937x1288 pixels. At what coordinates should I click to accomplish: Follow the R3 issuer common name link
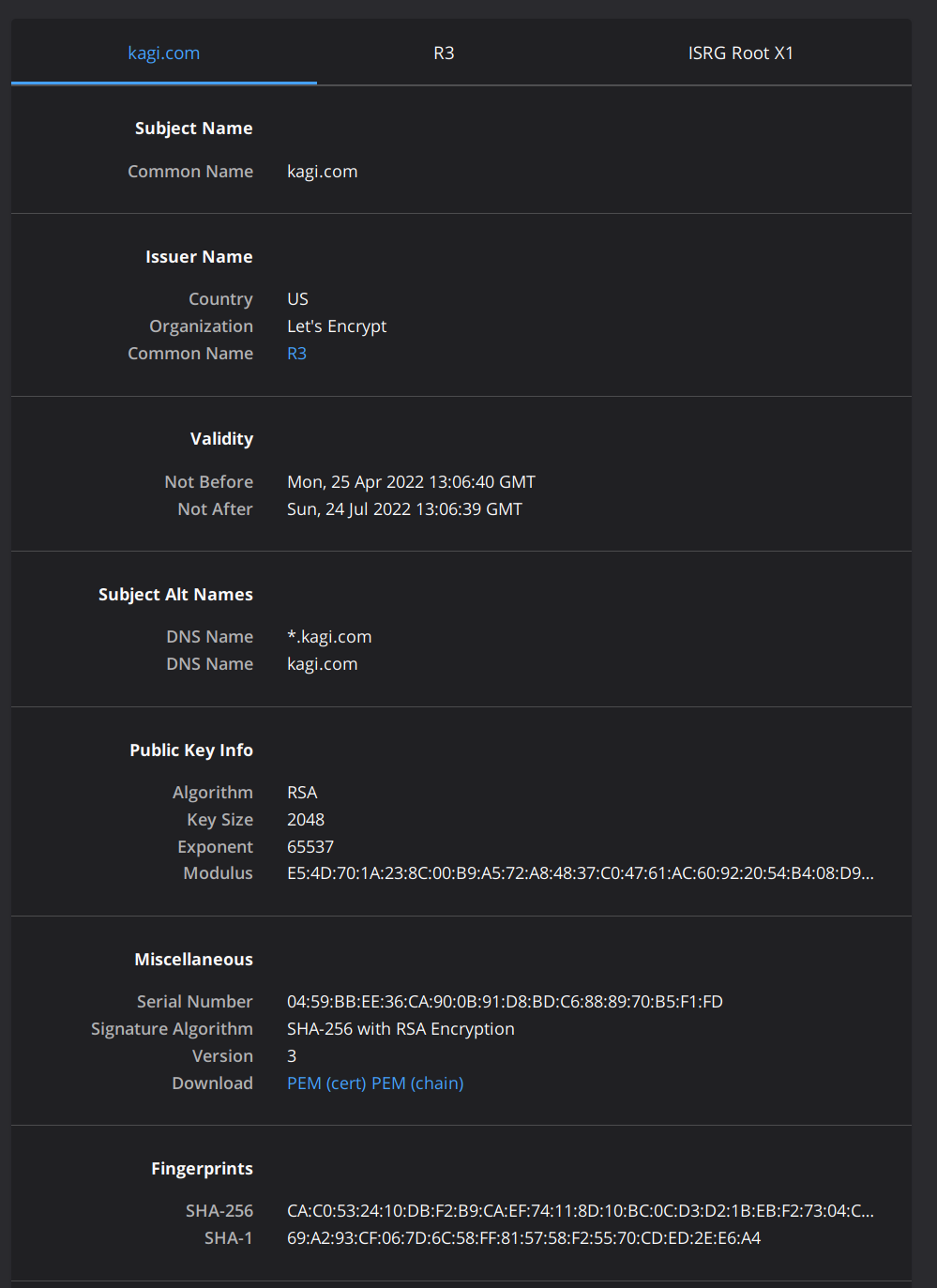[x=296, y=354]
